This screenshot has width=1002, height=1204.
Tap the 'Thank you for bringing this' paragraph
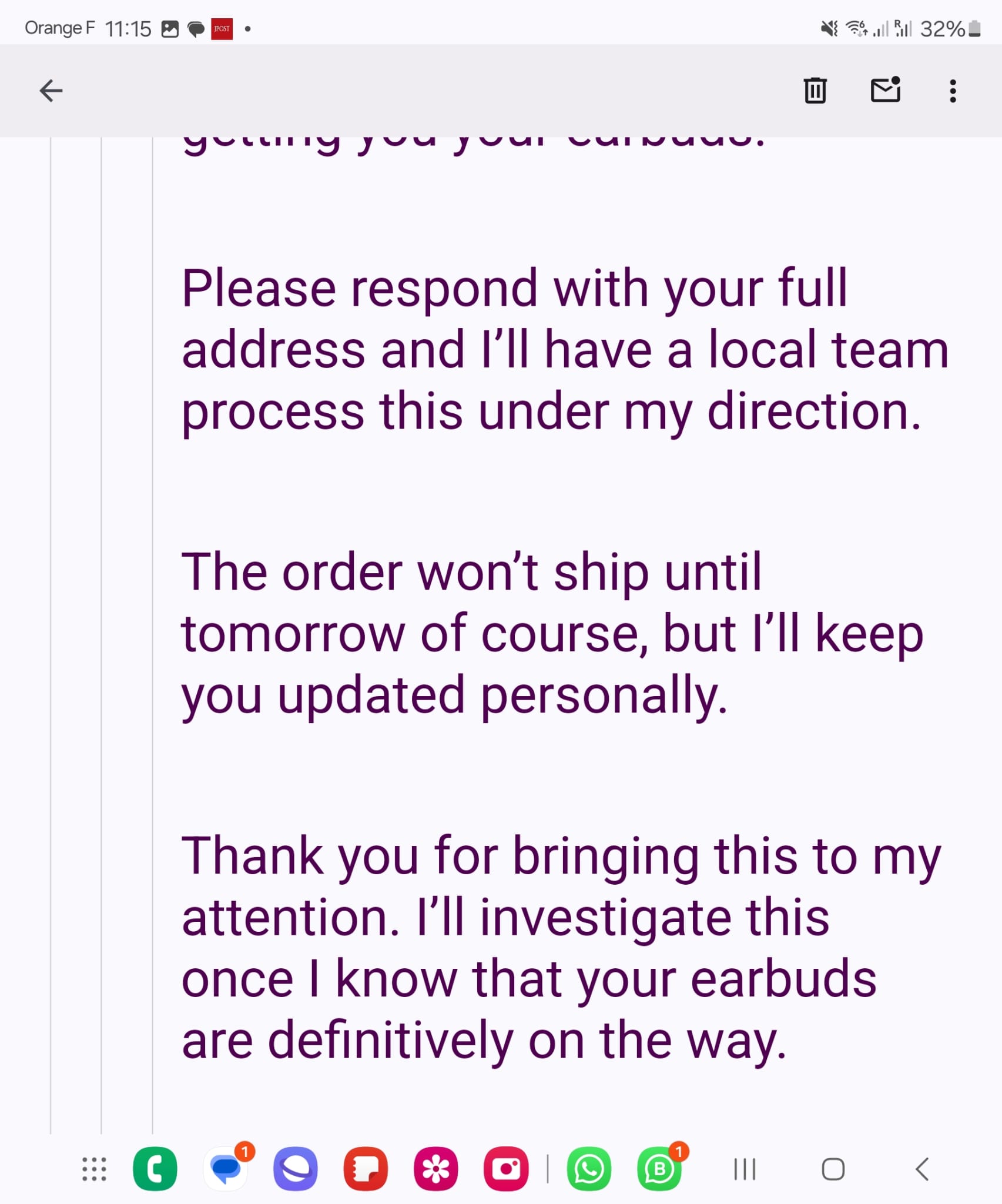pos(561,948)
